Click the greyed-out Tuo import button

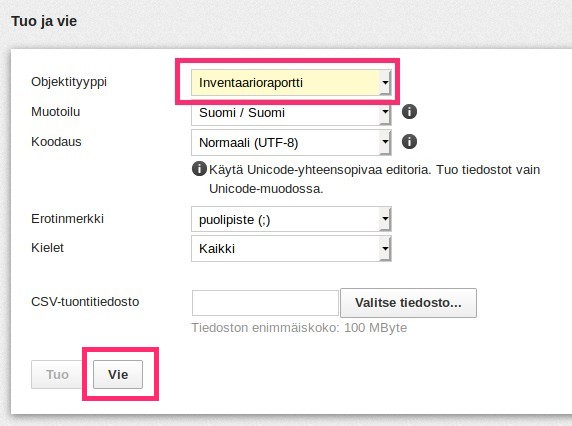coord(57,375)
